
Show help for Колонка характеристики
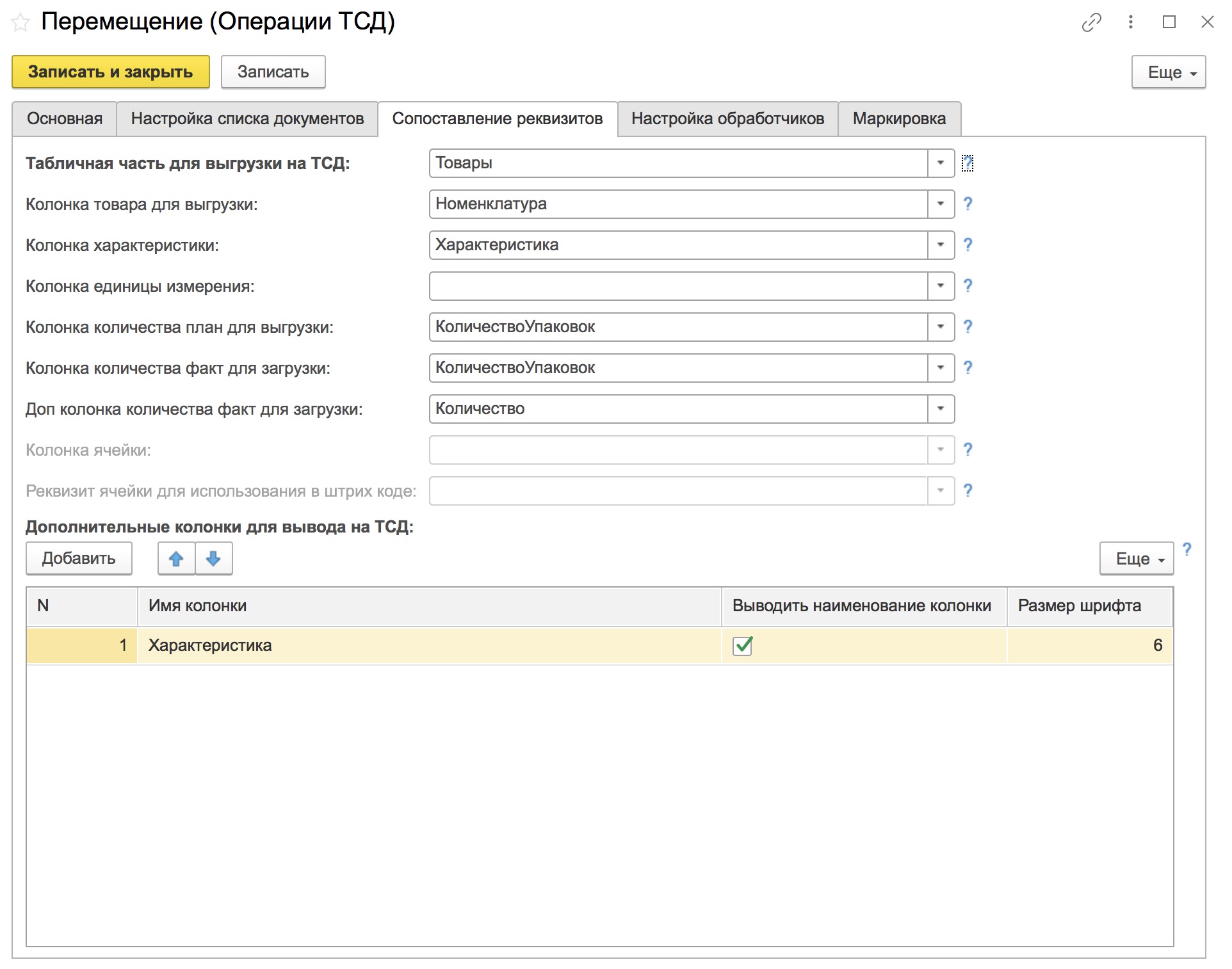coord(968,245)
